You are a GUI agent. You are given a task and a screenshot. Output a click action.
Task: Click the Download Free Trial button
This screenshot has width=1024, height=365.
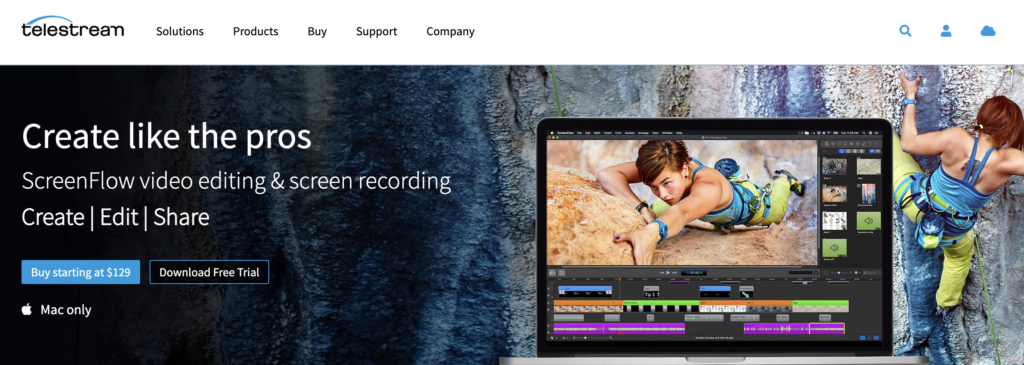[209, 272]
